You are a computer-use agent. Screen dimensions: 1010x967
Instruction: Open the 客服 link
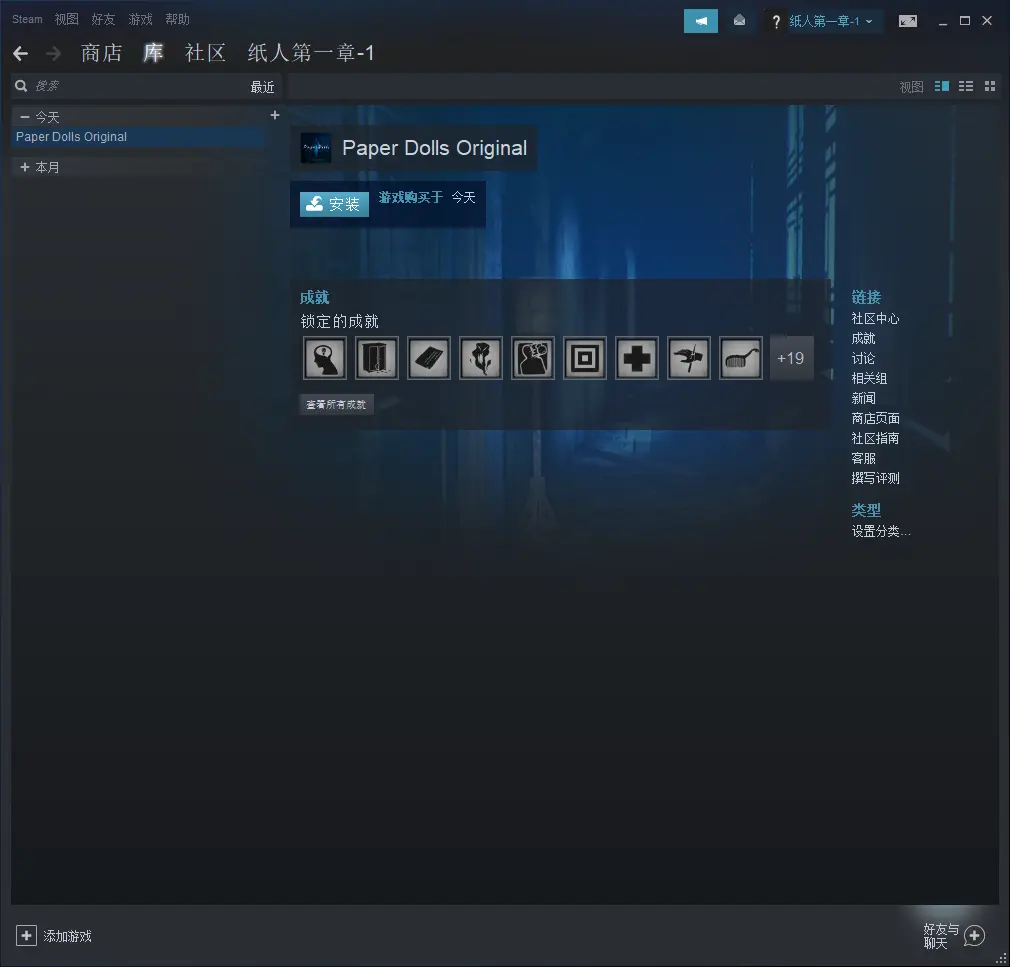point(863,459)
